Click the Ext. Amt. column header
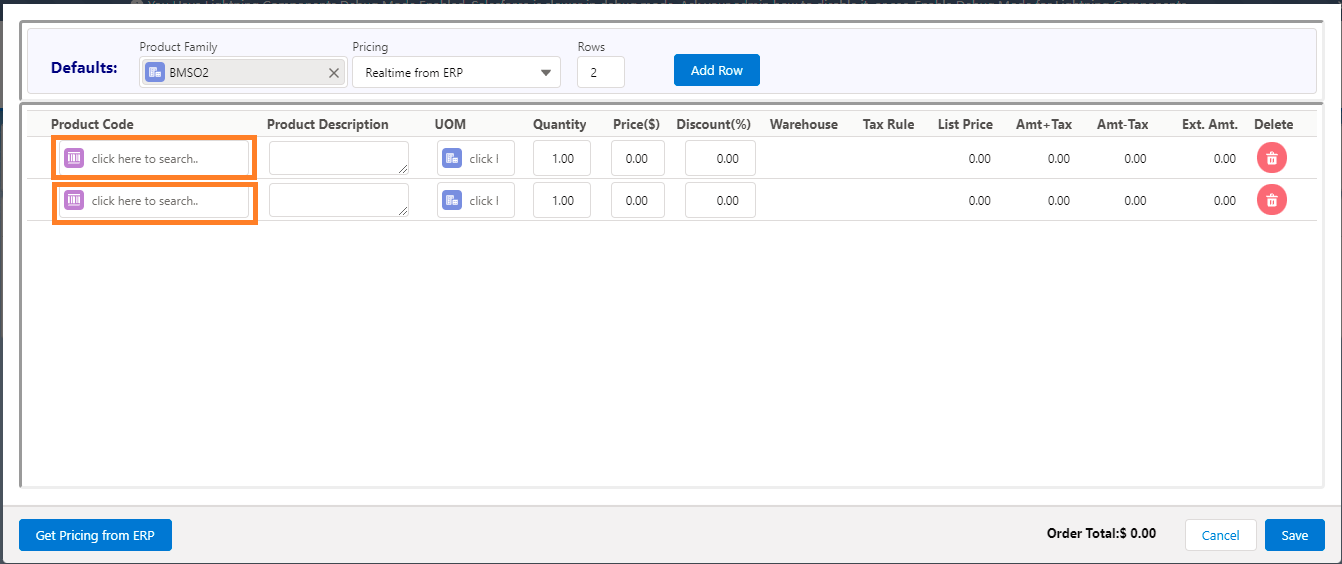1342x564 pixels. coord(1210,124)
